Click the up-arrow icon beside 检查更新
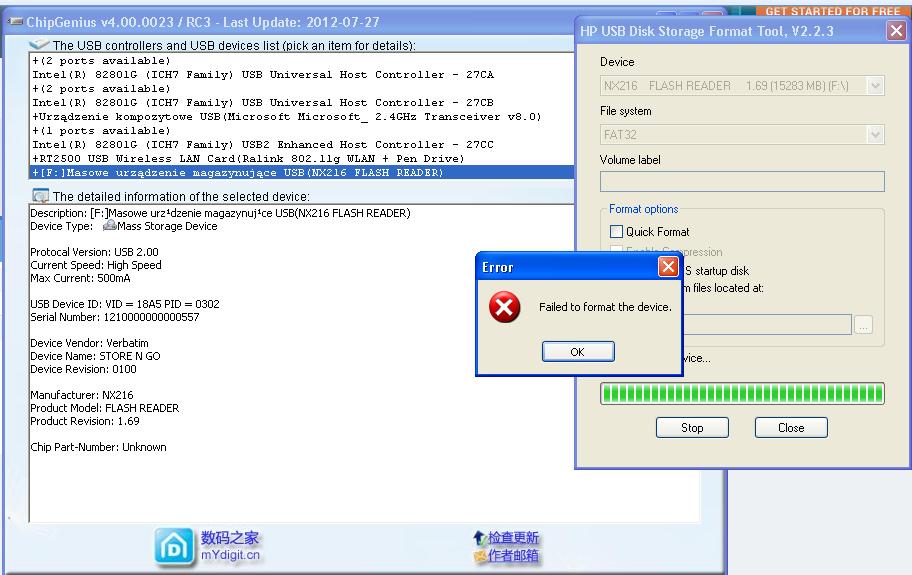The width and height of the screenshot is (912, 575). (x=479, y=538)
